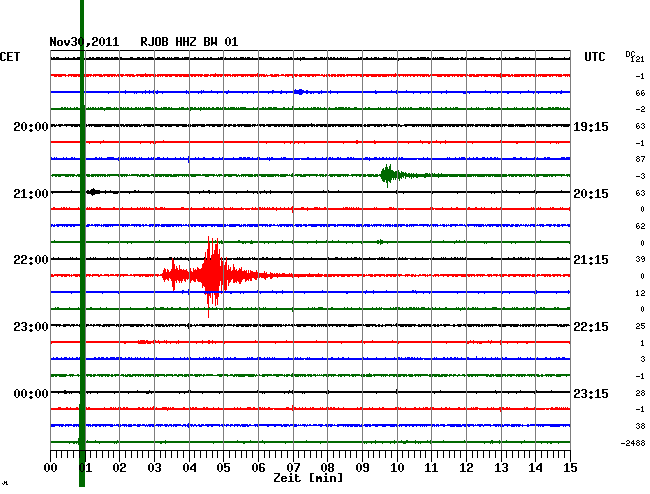Click the green seismic event near minute 10
The image size is (650, 494).
click(394, 175)
